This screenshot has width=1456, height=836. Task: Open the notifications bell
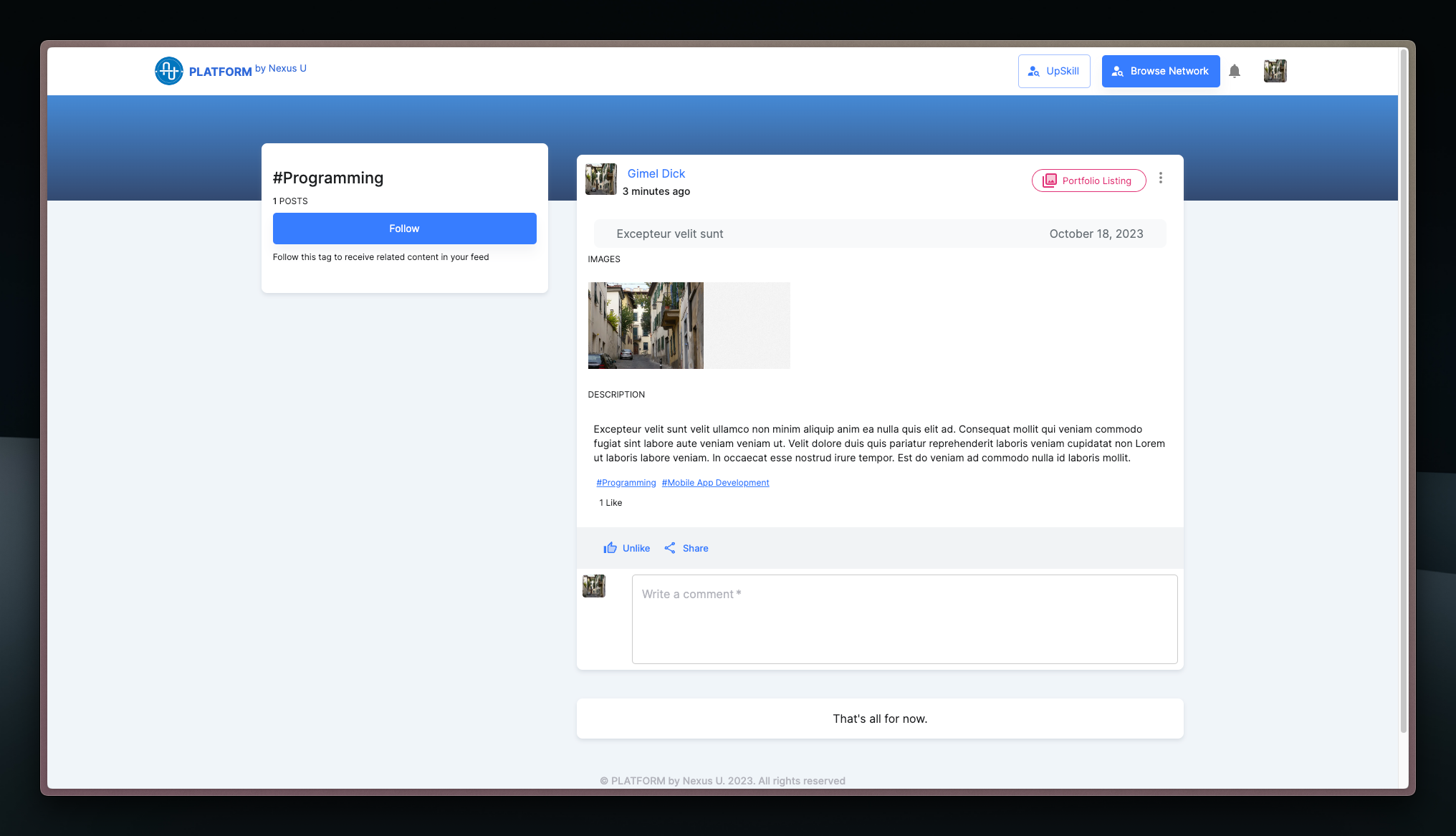1234,71
